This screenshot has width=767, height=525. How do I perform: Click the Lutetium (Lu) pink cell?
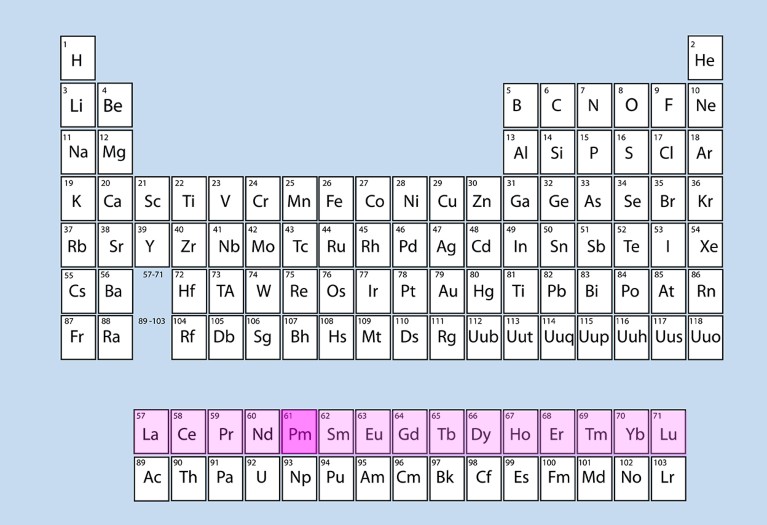tap(667, 432)
